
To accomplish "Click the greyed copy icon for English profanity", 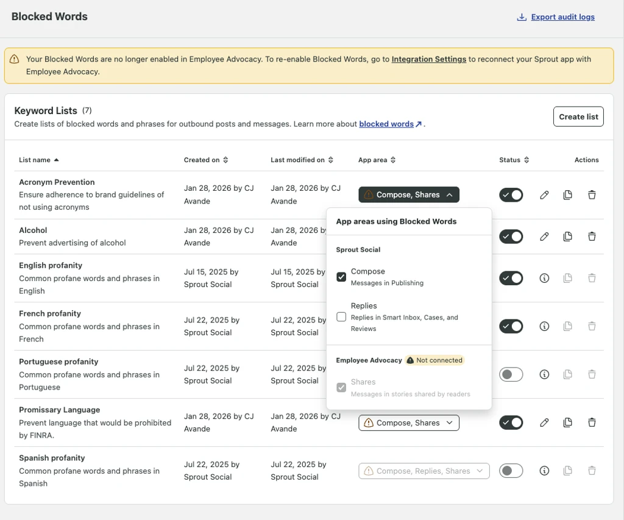I will [567, 278].
